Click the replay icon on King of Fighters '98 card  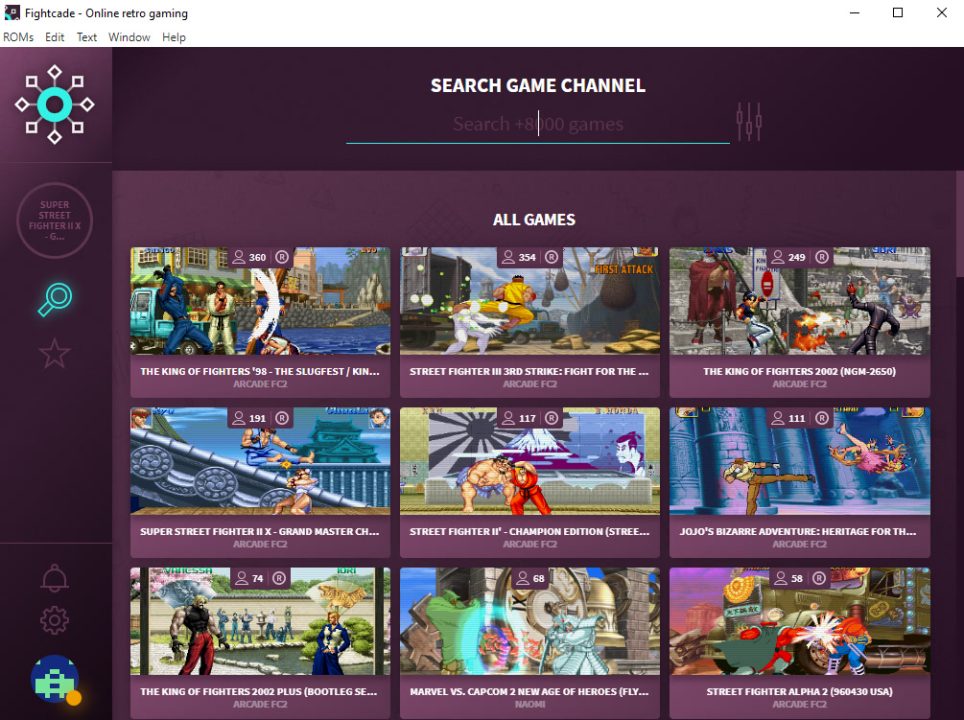click(282, 257)
